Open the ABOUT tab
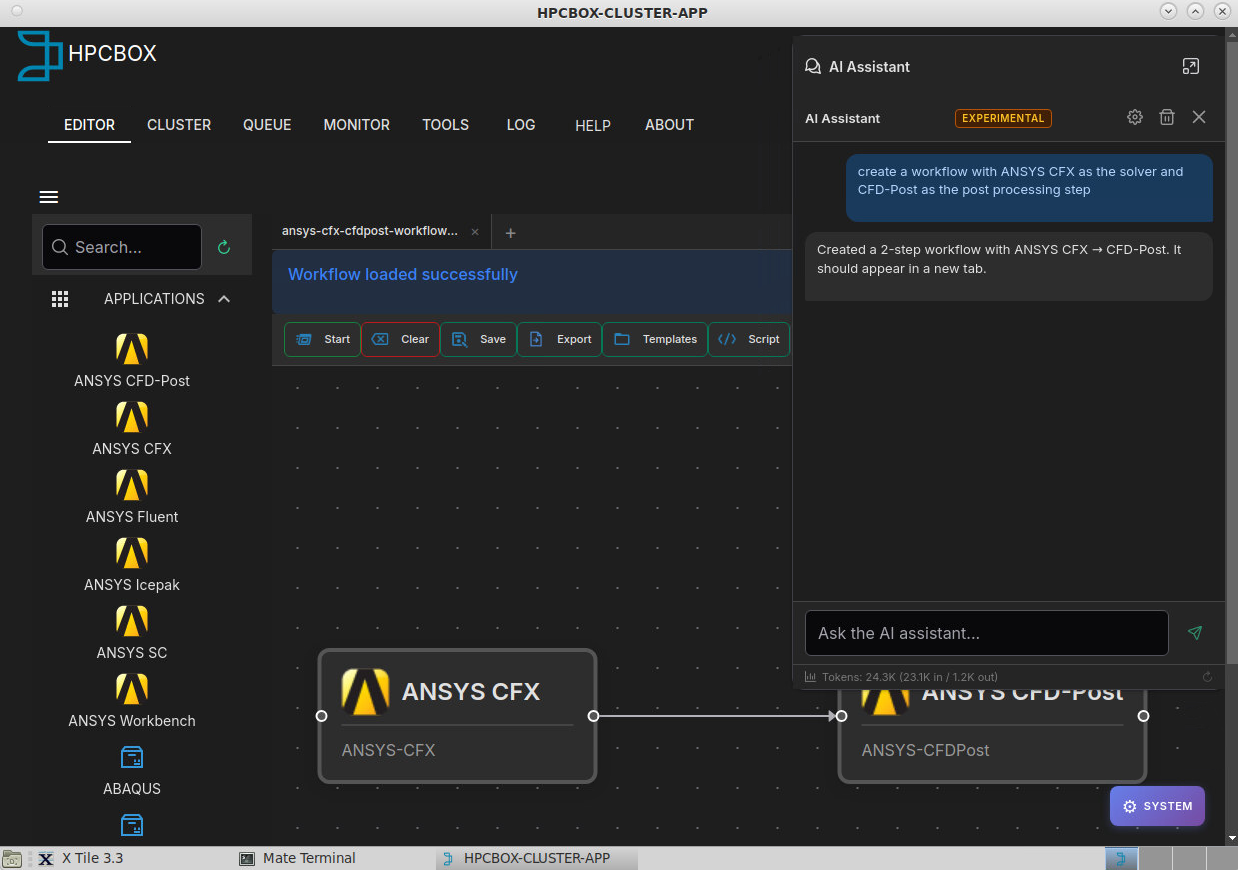The width and height of the screenshot is (1238, 870). tap(669, 125)
